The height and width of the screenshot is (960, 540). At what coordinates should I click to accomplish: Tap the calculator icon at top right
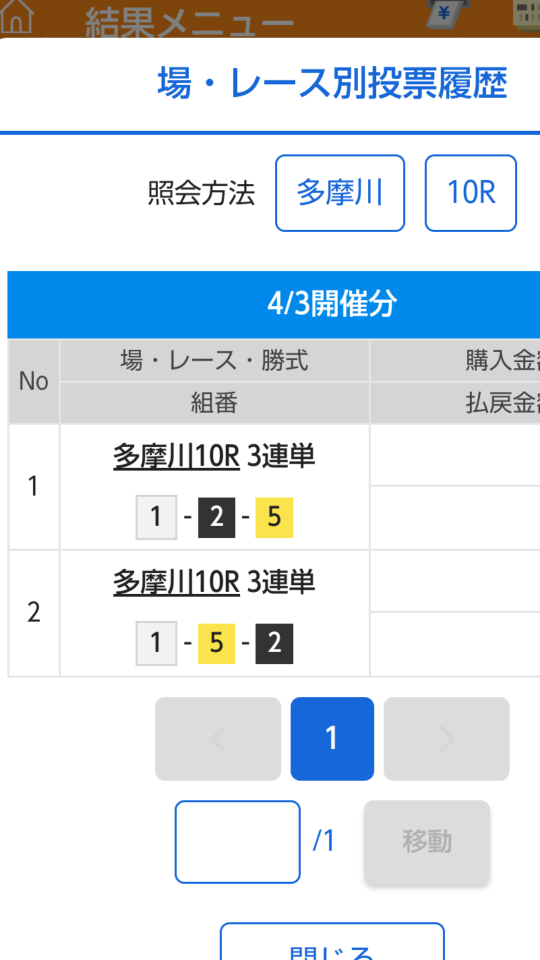pyautogui.click(x=527, y=15)
